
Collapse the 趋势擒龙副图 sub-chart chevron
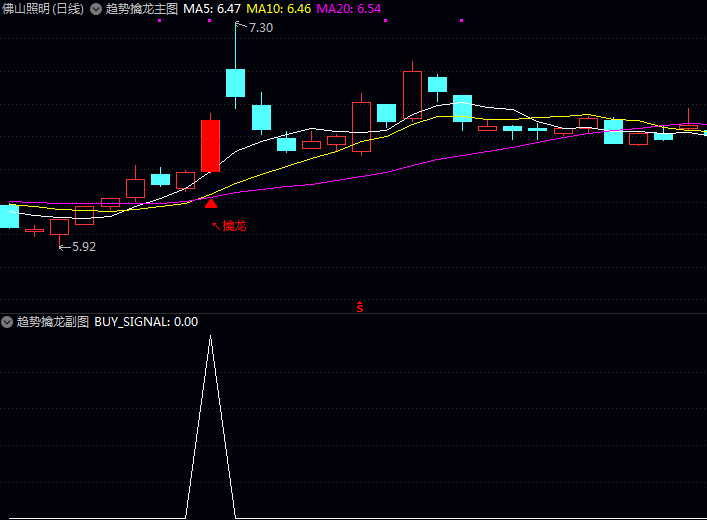7,322
